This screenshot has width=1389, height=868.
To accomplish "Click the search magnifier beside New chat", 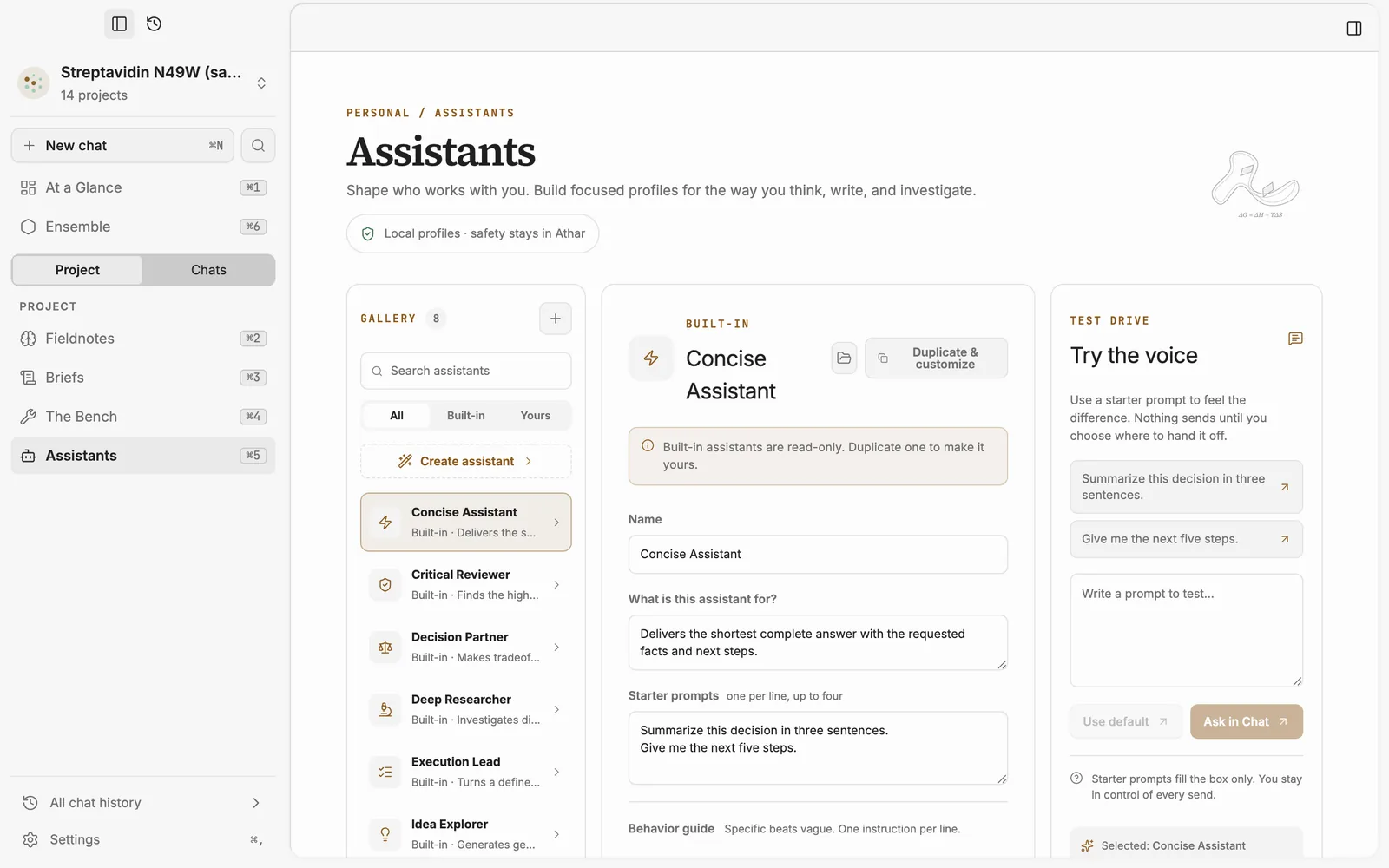I will click(258, 146).
